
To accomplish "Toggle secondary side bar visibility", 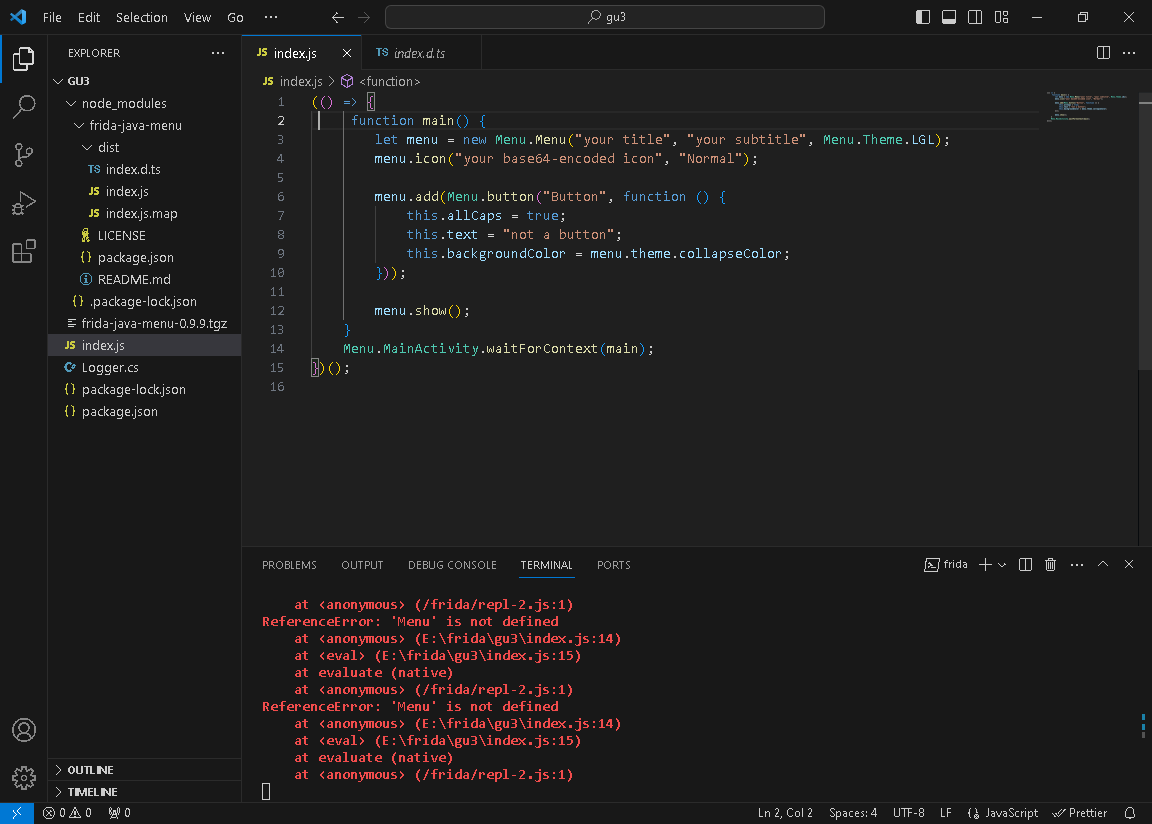I will pos(975,17).
